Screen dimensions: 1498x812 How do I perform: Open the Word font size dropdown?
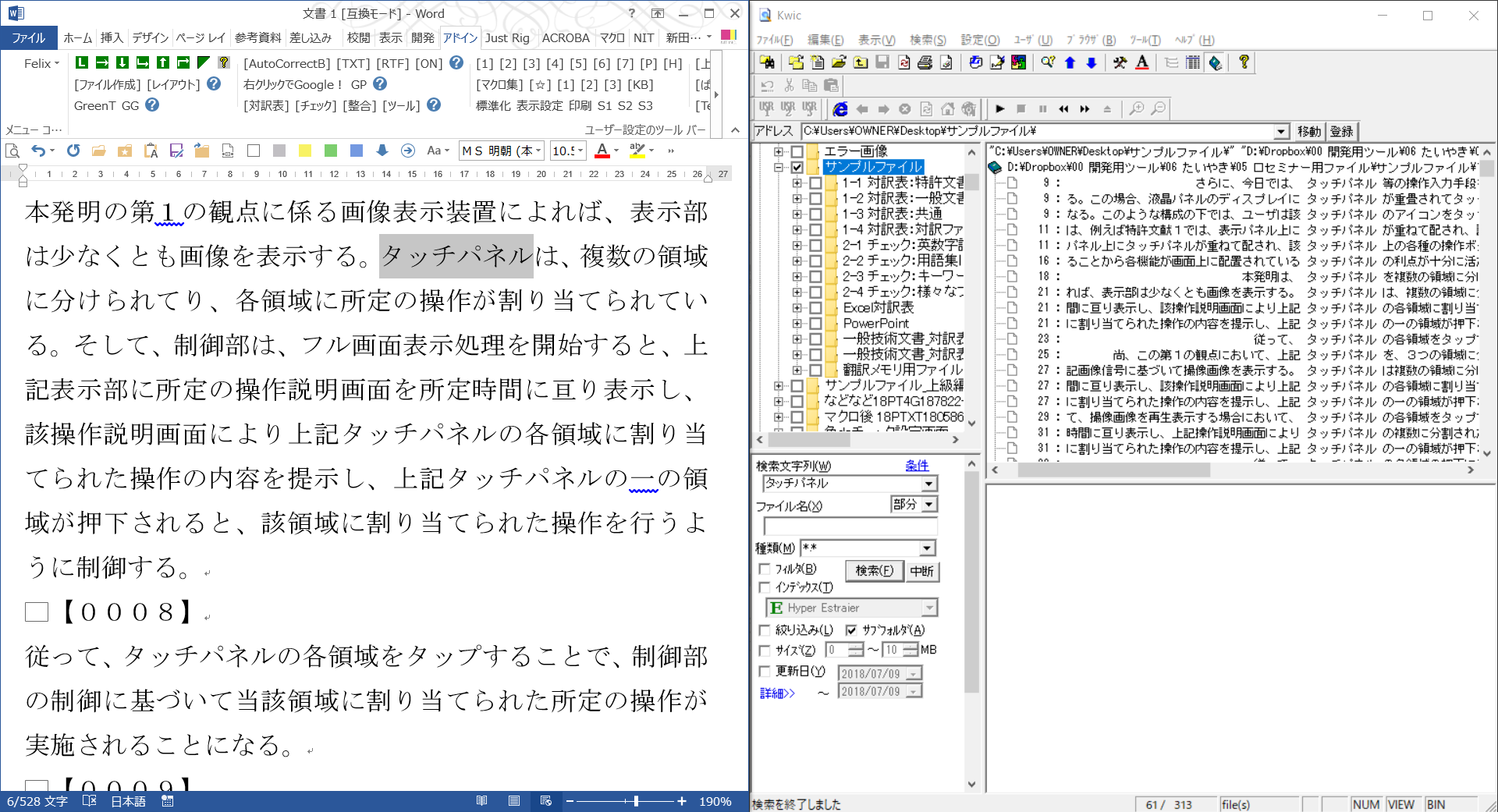click(x=580, y=151)
